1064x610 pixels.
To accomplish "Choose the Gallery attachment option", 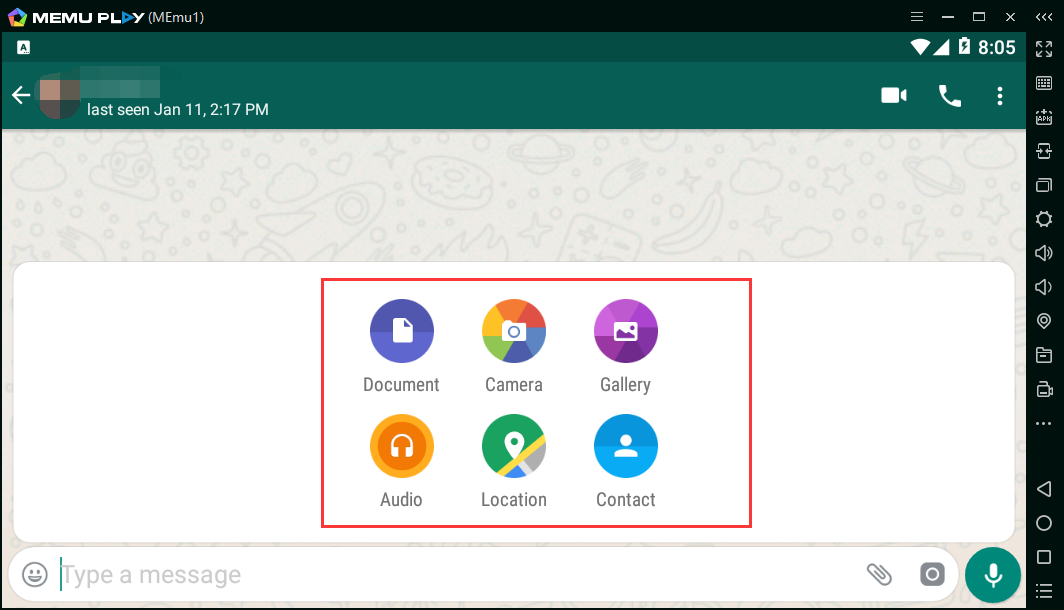I will coord(626,331).
